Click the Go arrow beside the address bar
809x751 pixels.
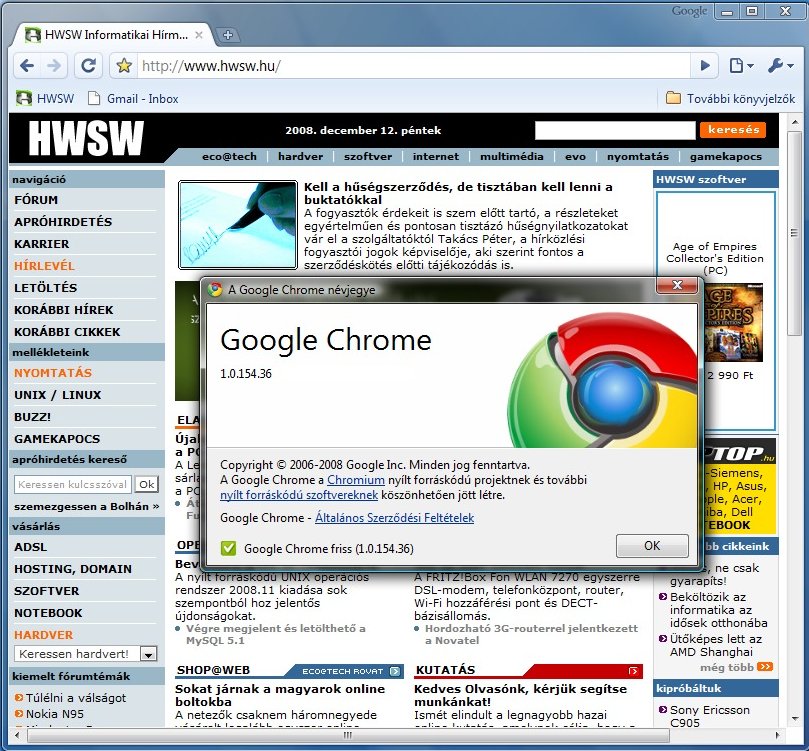click(x=705, y=66)
